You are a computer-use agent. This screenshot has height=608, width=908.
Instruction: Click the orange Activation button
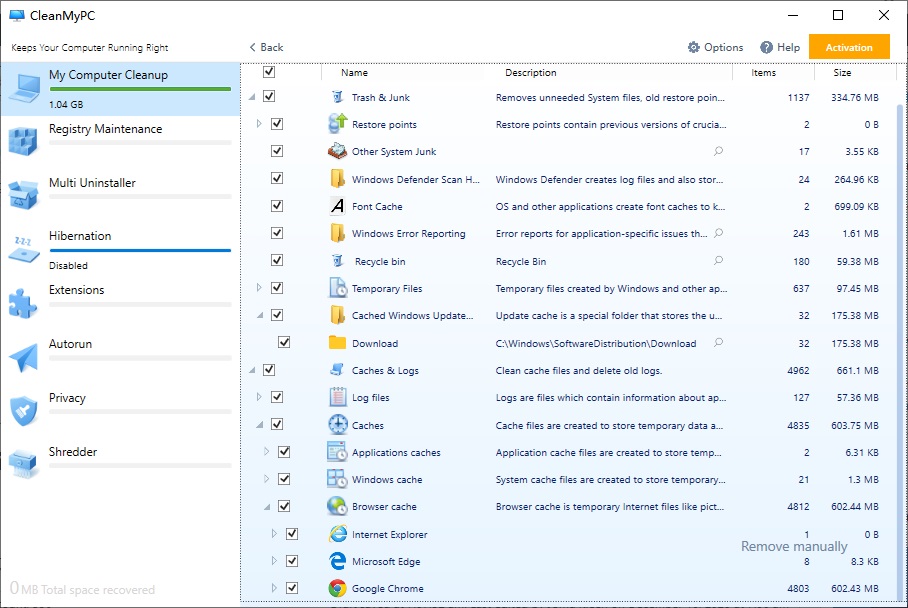tap(849, 47)
